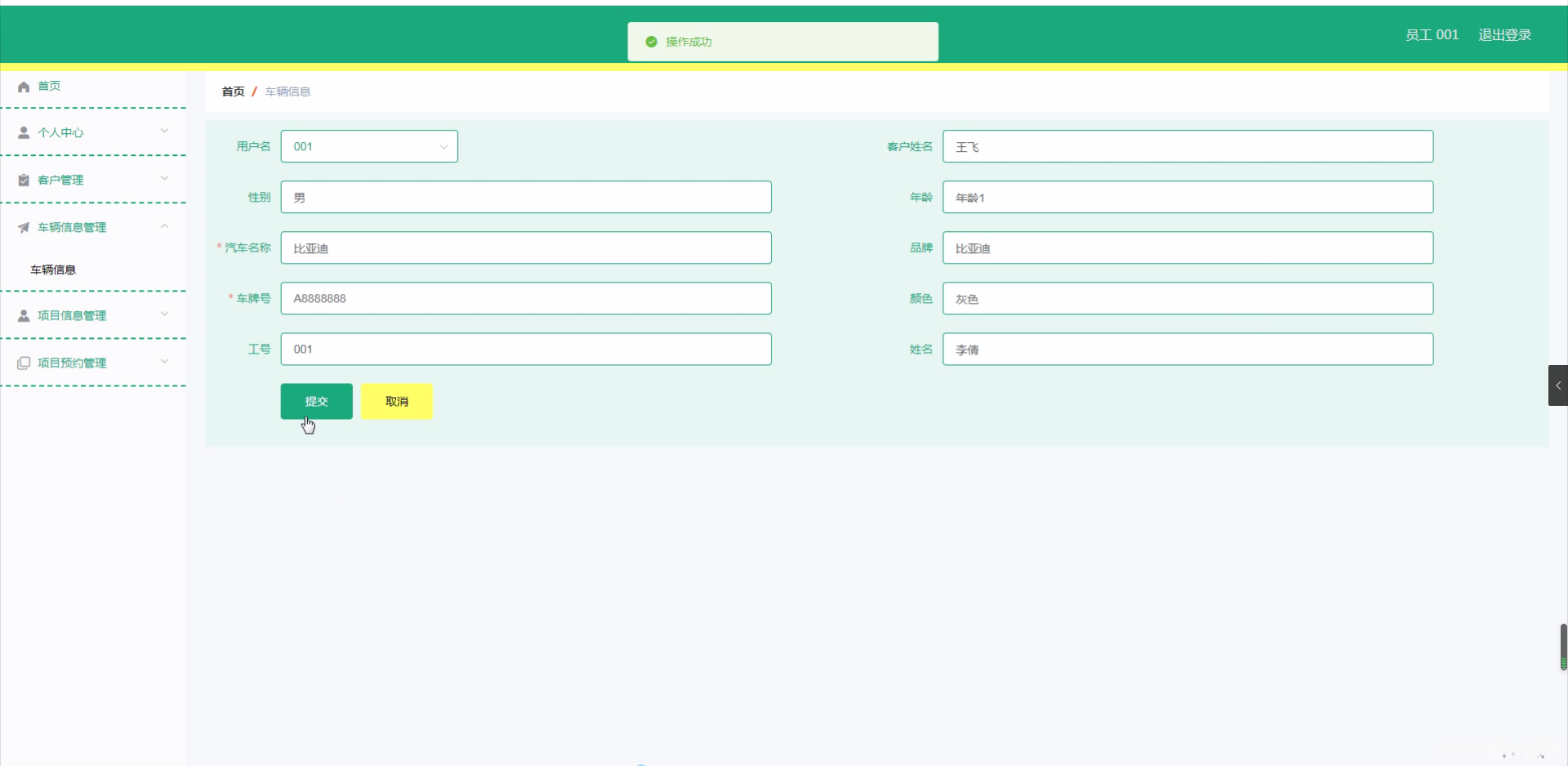Select the 车辆信息 submenu item

(53, 269)
